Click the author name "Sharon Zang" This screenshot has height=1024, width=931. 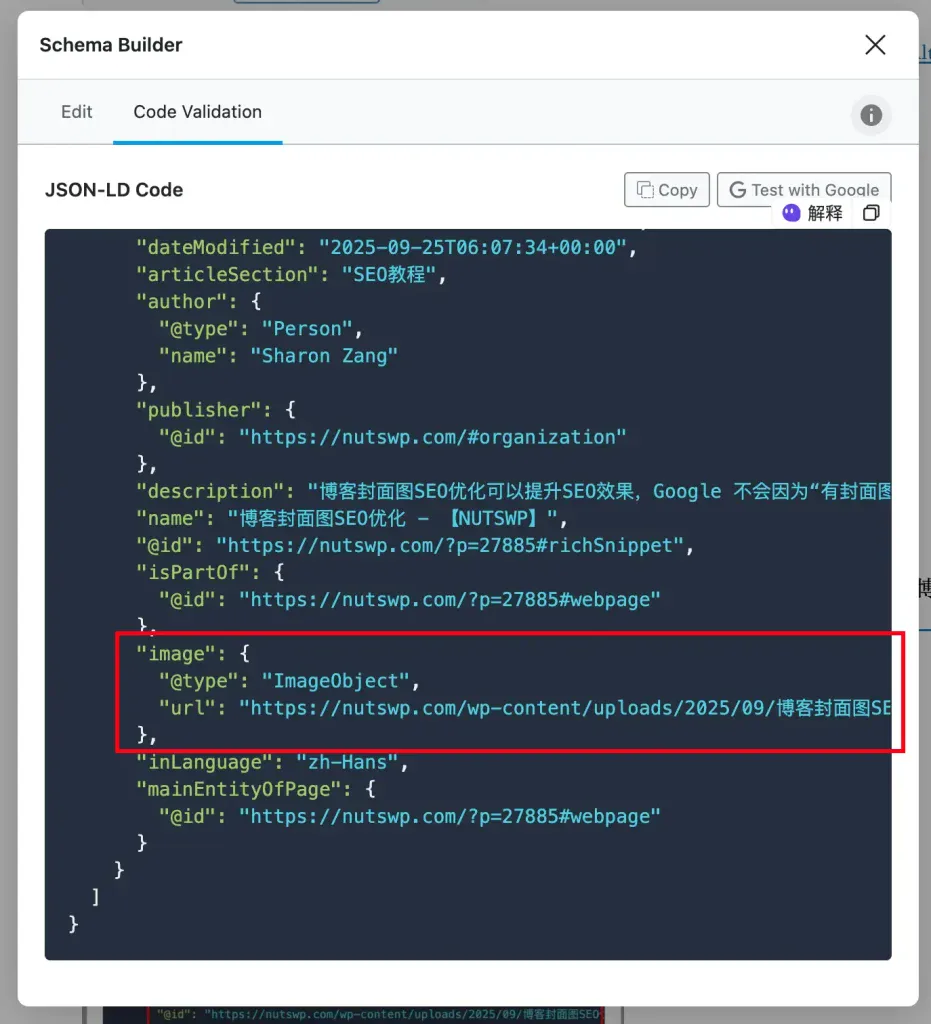click(323, 355)
